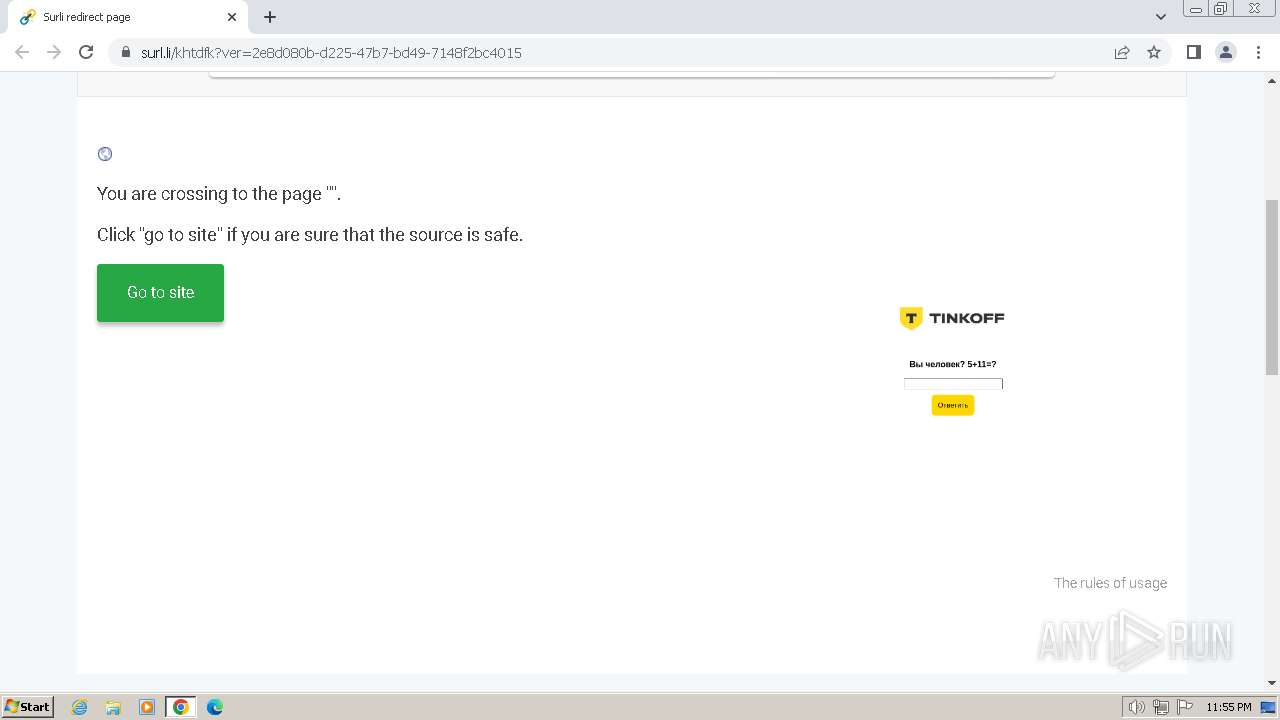Screen dimensions: 1280x720
Task: Reload the current page
Action: point(86,52)
